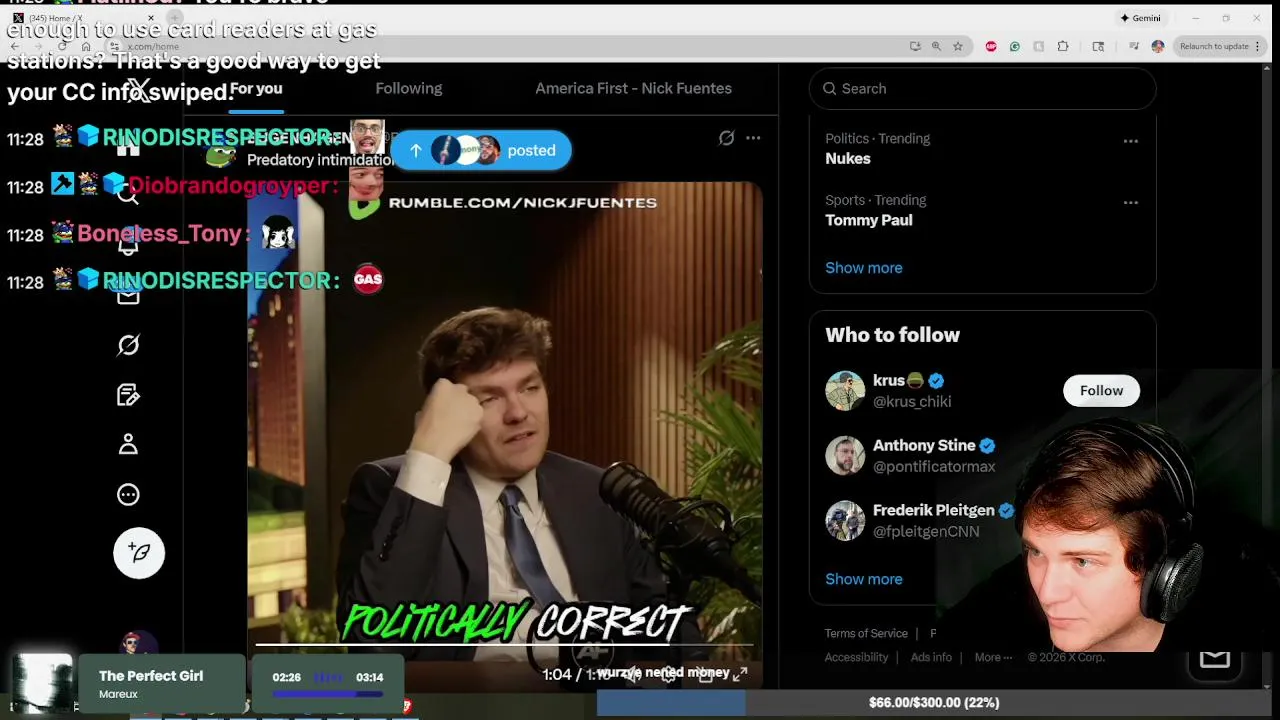Image resolution: width=1280 pixels, height=720 pixels.
Task: Open the Nukes trending topic
Action: [x=848, y=158]
